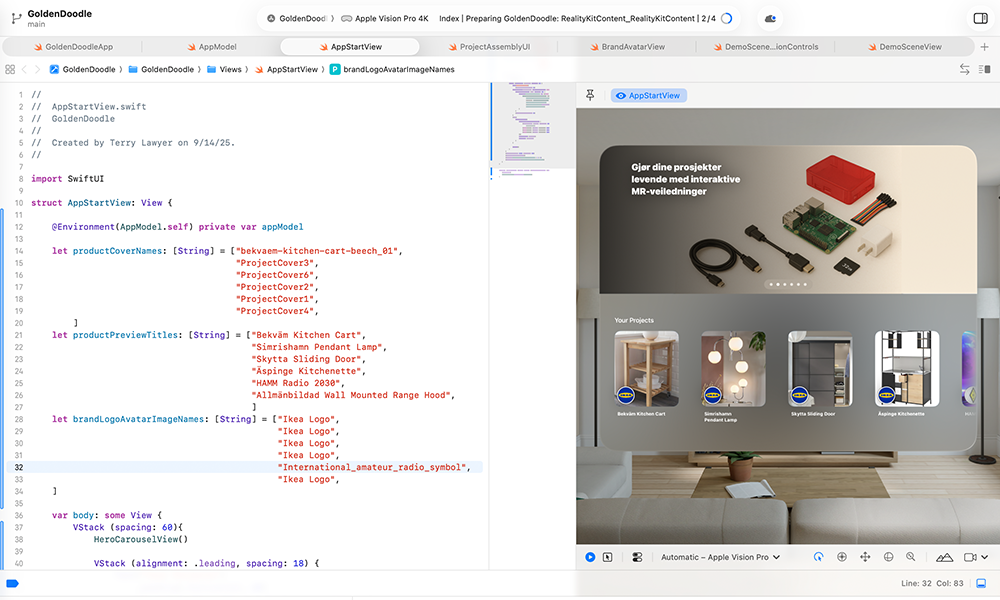The width and height of the screenshot is (1000, 600).
Task: Open the brandLogoAvatarImageNames symbol breadcrumb
Action: 392,70
